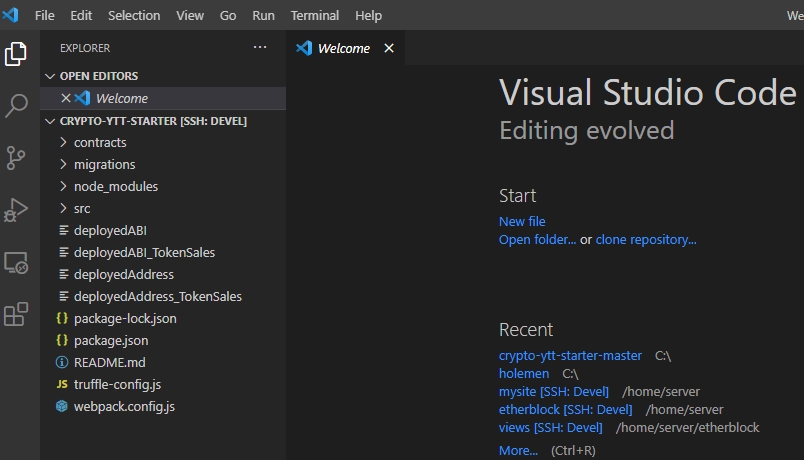
Task: Open webpack.config.js in the explorer
Action: point(163,406)
